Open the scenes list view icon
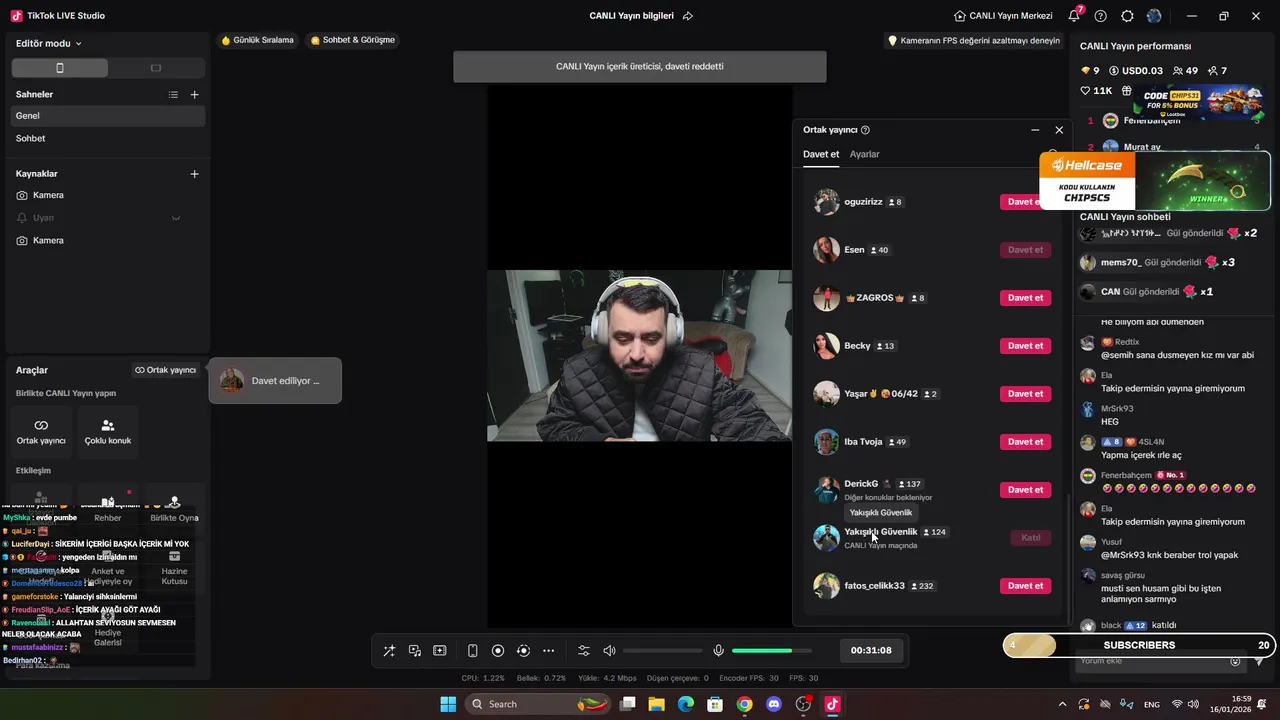The image size is (1280, 720). [173, 95]
